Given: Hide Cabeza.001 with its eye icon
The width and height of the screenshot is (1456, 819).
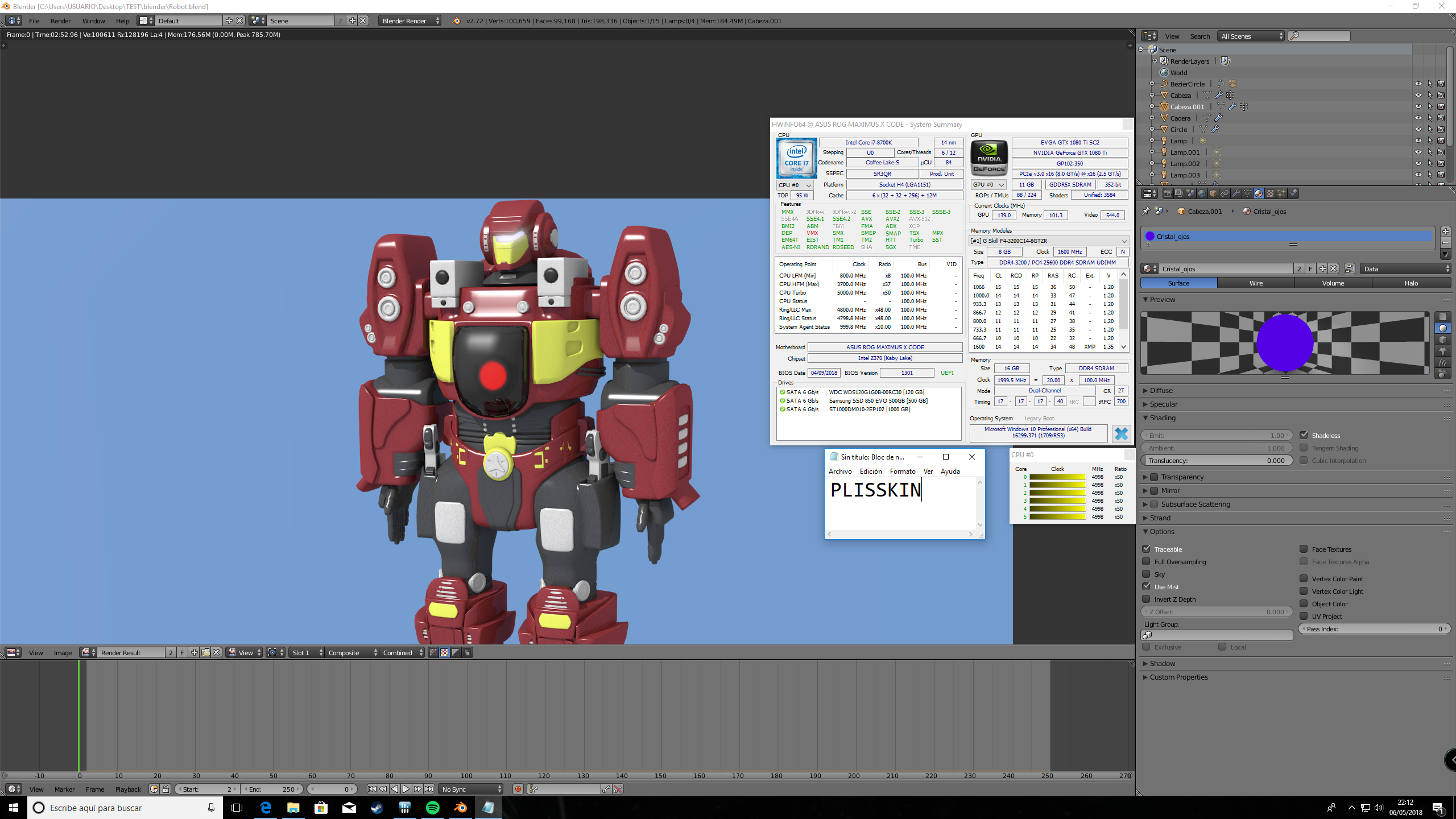Looking at the screenshot, I should (1418, 106).
